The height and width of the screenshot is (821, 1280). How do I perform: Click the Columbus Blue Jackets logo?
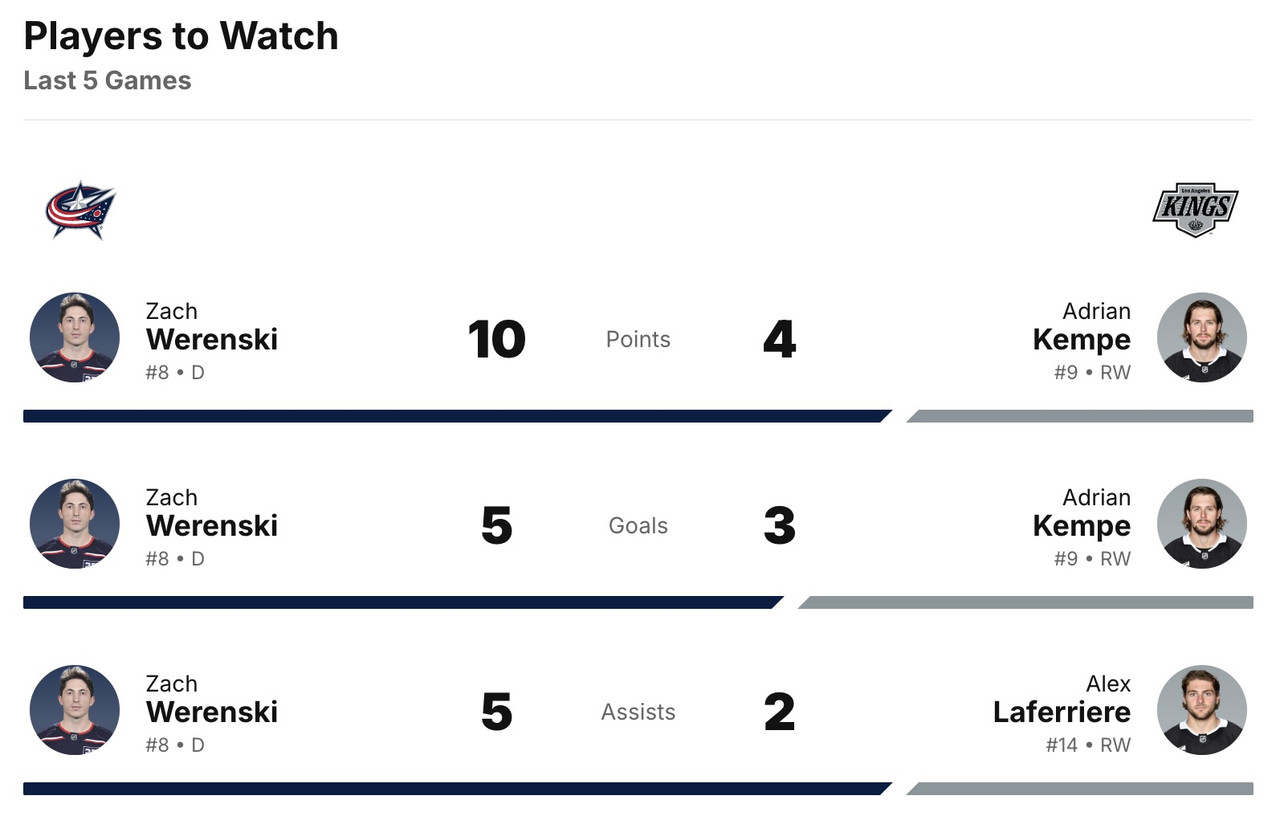tap(80, 209)
